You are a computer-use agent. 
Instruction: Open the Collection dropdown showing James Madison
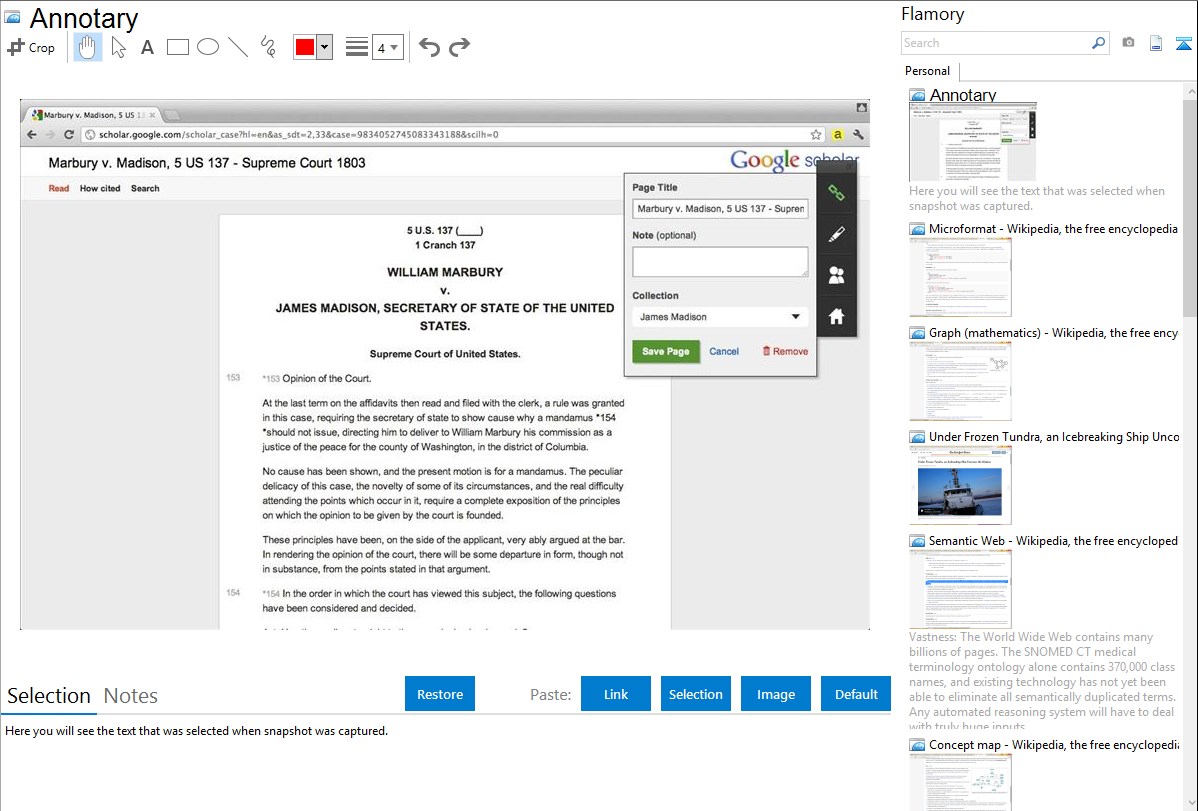tap(720, 316)
